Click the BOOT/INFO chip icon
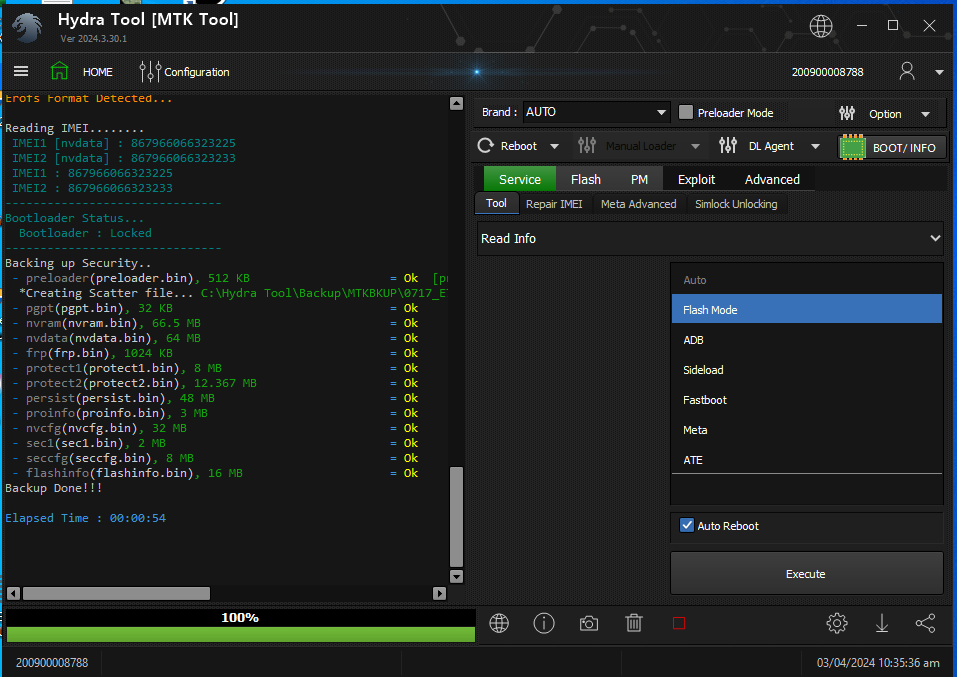The height and width of the screenshot is (677, 957). pyautogui.click(x=853, y=147)
